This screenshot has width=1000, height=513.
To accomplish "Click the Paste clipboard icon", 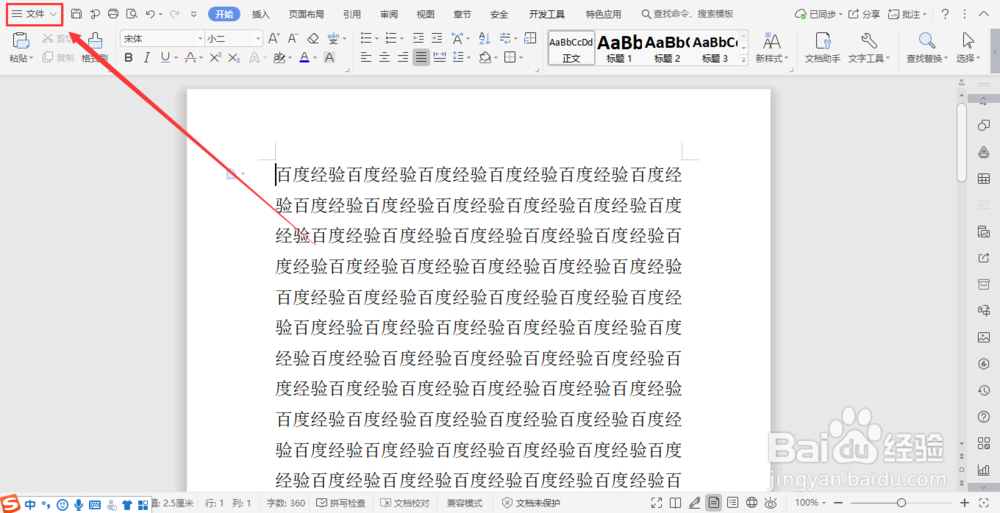I will click(x=21, y=40).
